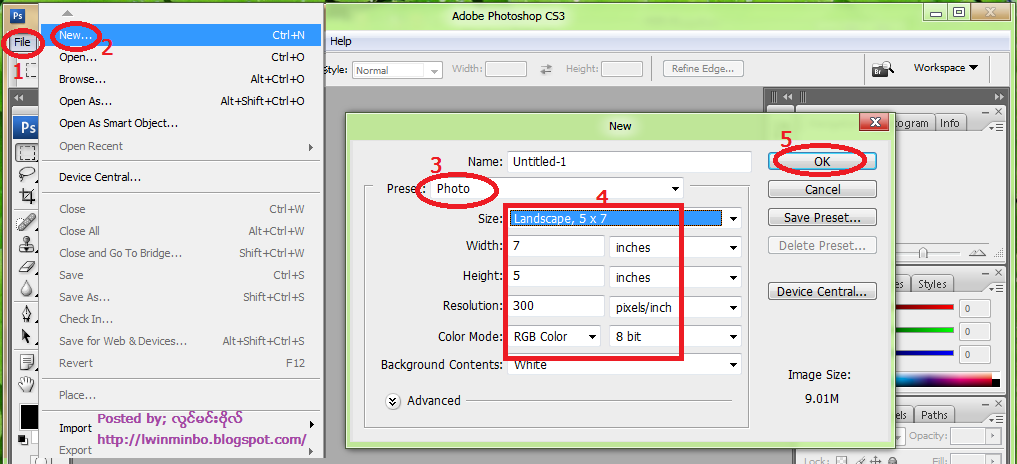The image size is (1017, 464).
Task: Click the scroll-up arrow atop the File menu
Action: (67, 13)
